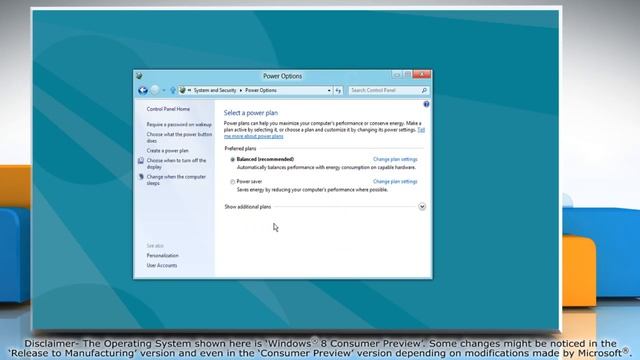Click the greyed-out forward navigation arrow
Viewport: 640px width, 360px height.
[x=155, y=90]
